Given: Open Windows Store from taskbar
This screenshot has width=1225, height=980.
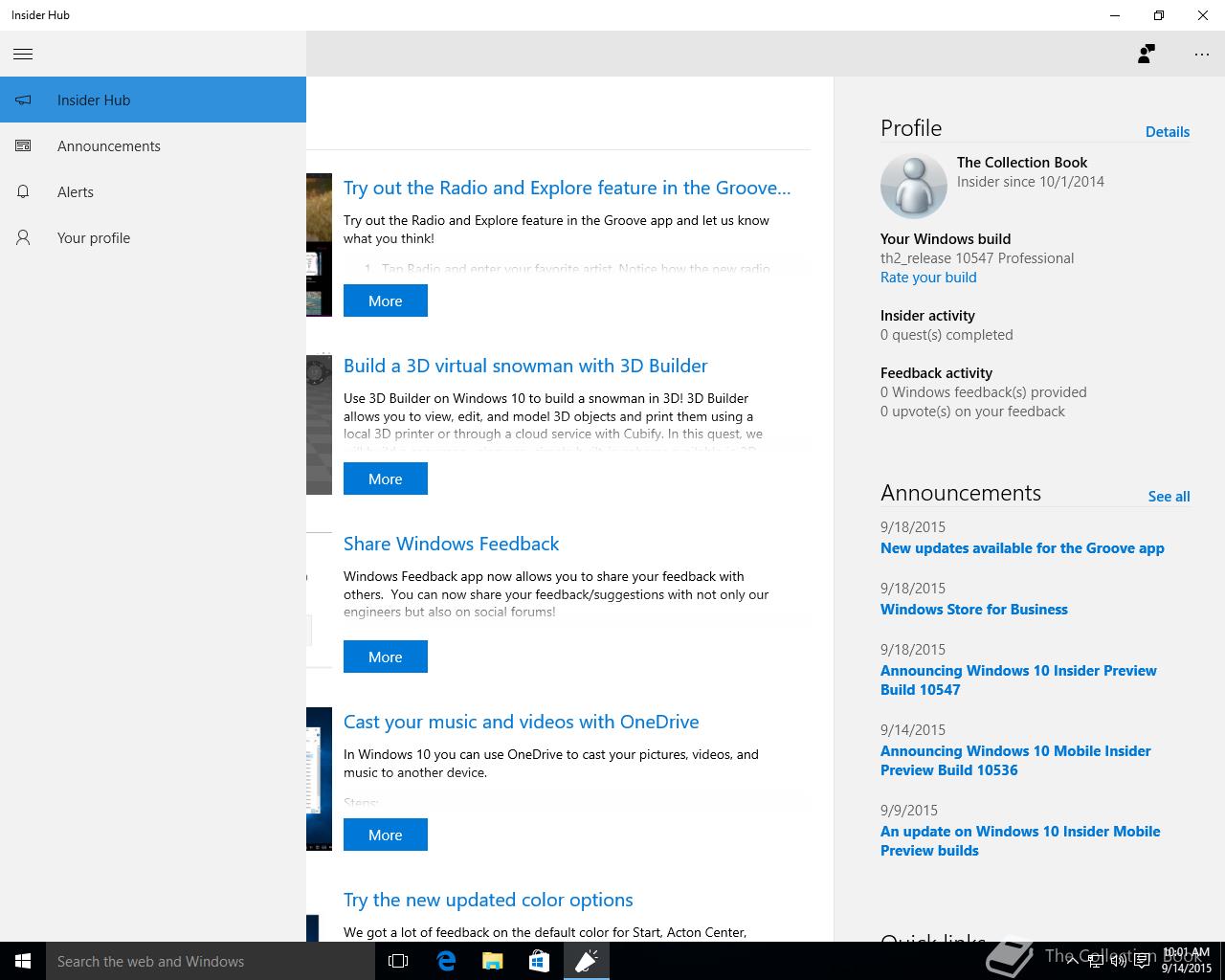Looking at the screenshot, I should click(x=539, y=961).
